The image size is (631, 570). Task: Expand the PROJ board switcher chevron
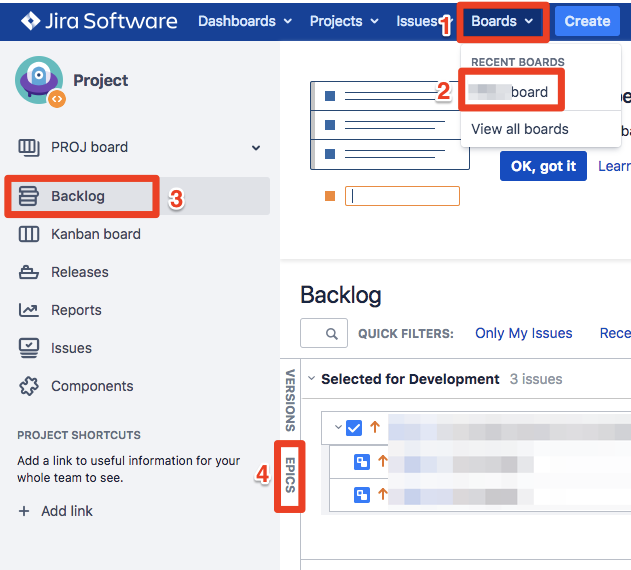[256, 148]
